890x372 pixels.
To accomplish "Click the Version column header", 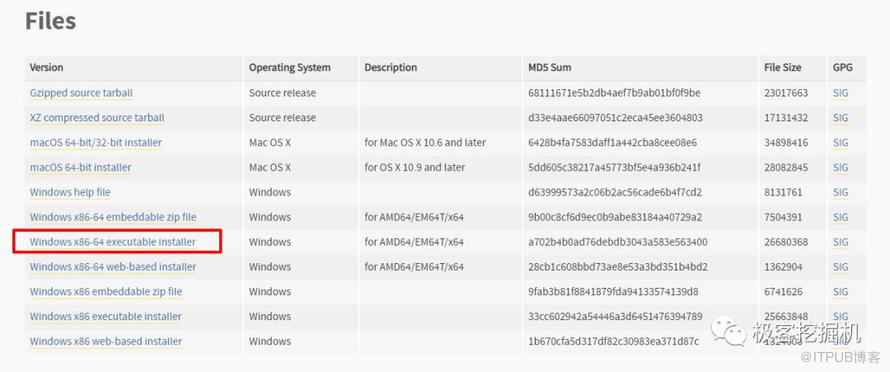I will (x=47, y=68).
